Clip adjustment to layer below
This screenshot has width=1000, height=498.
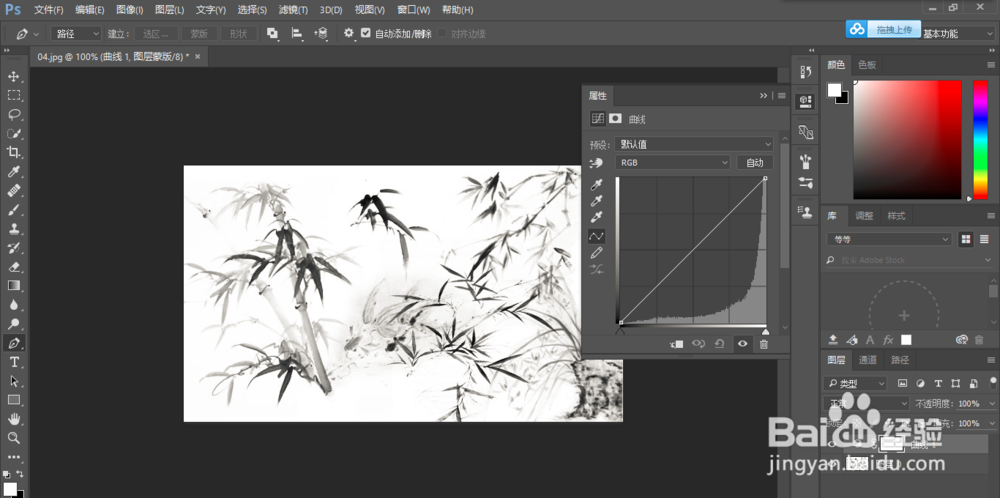point(677,344)
